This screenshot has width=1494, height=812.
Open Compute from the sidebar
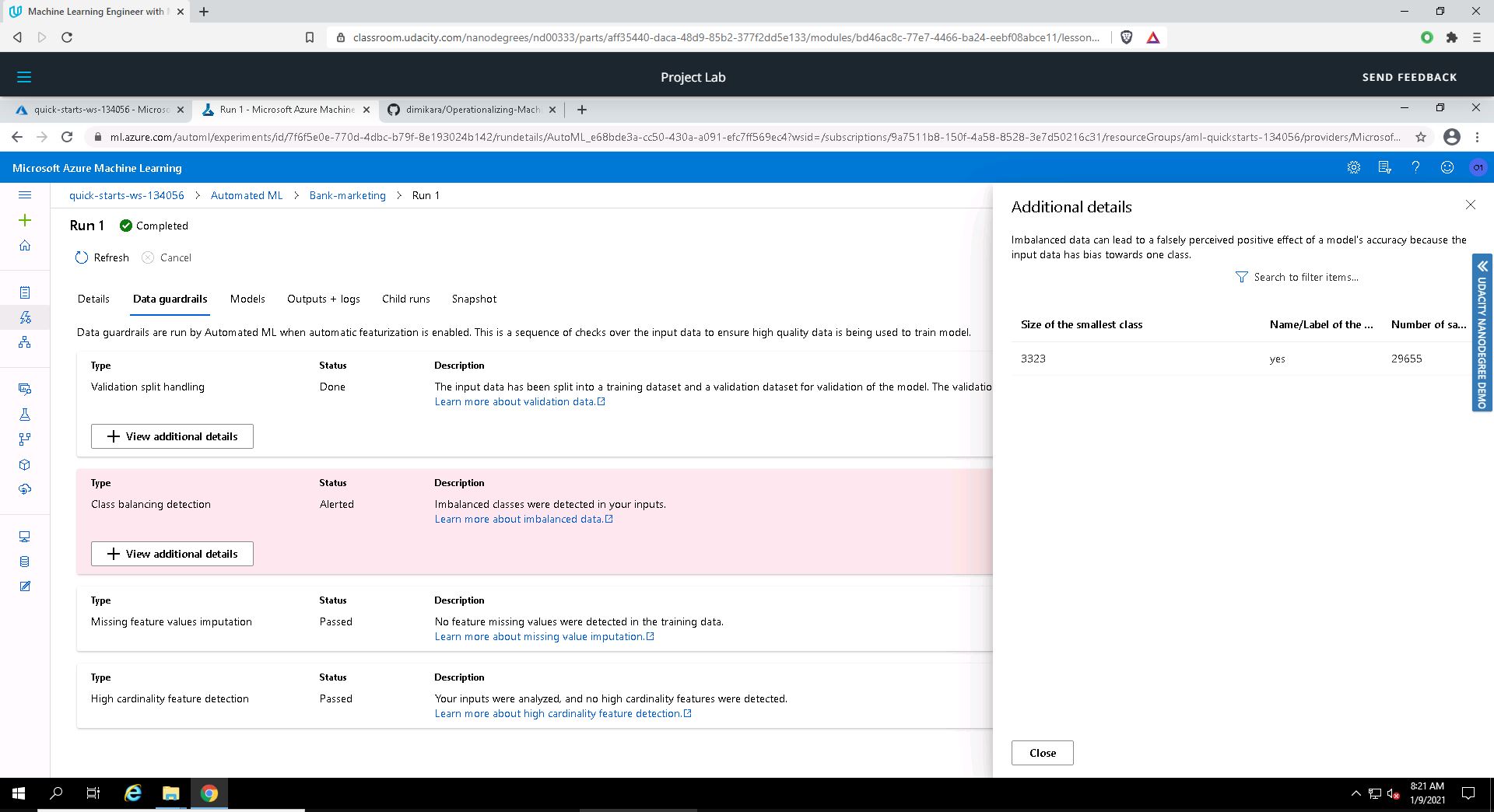(25, 537)
